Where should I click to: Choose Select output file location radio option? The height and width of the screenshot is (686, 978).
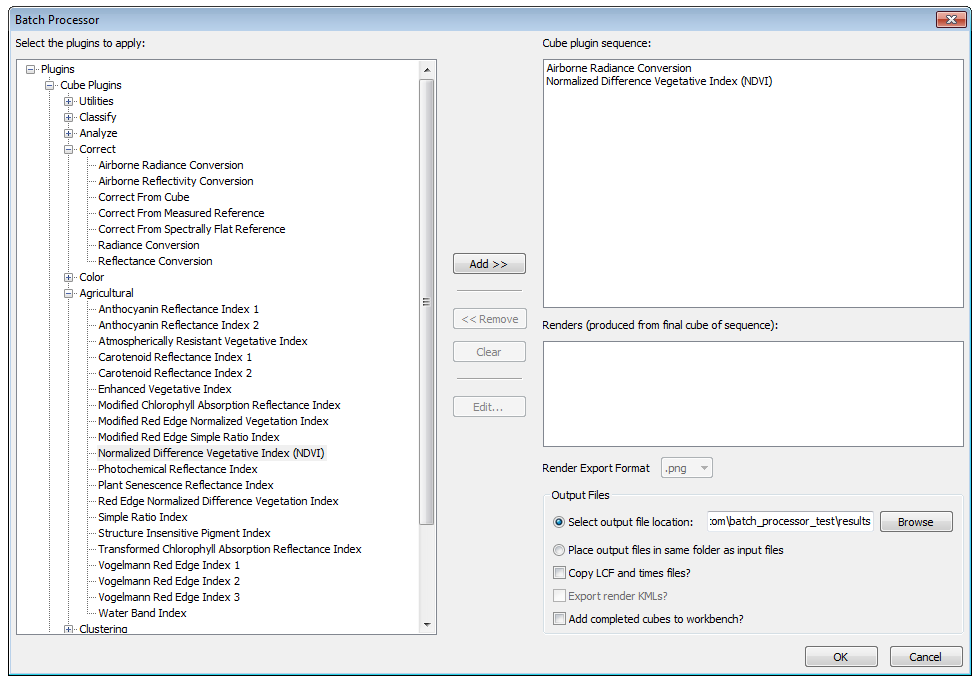[x=559, y=522]
